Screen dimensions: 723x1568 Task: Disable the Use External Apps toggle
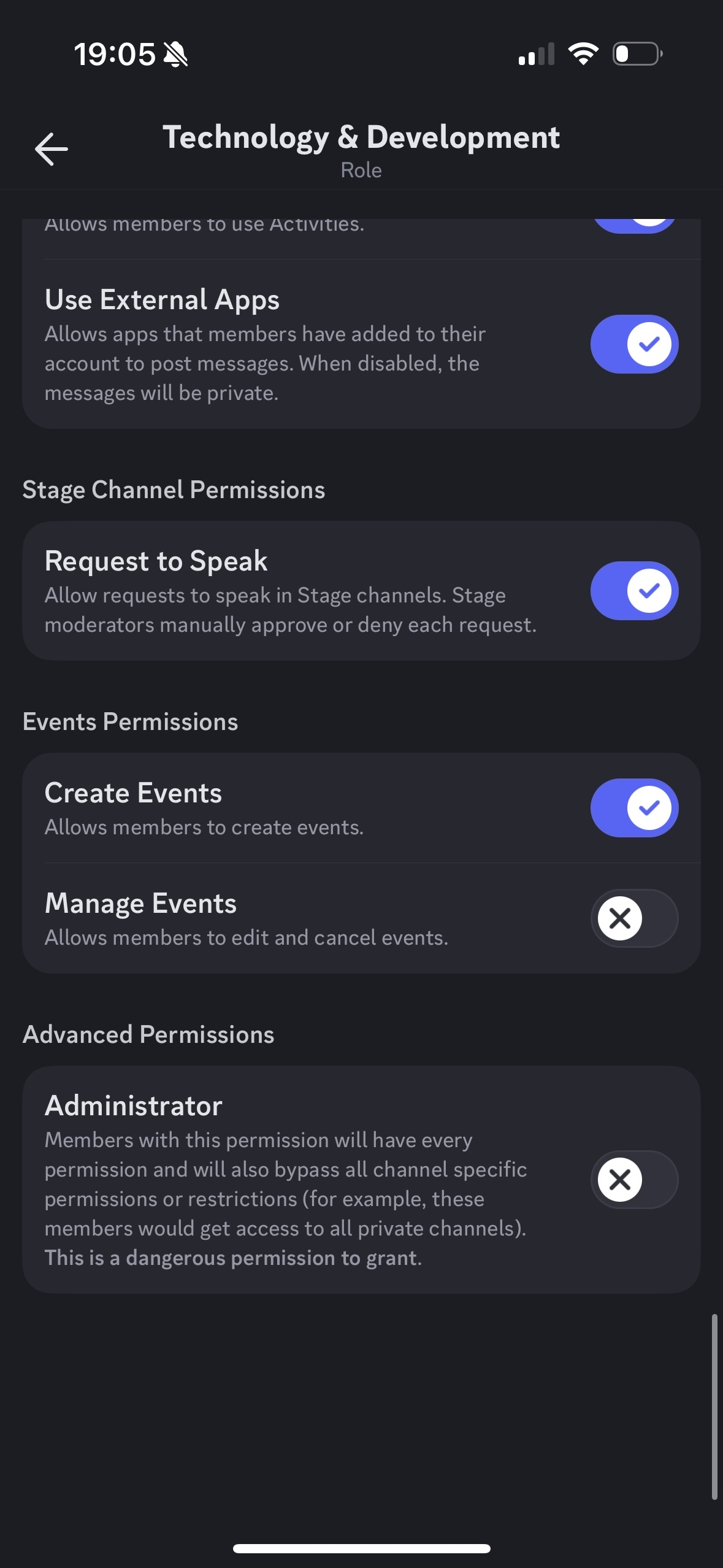[634, 344]
